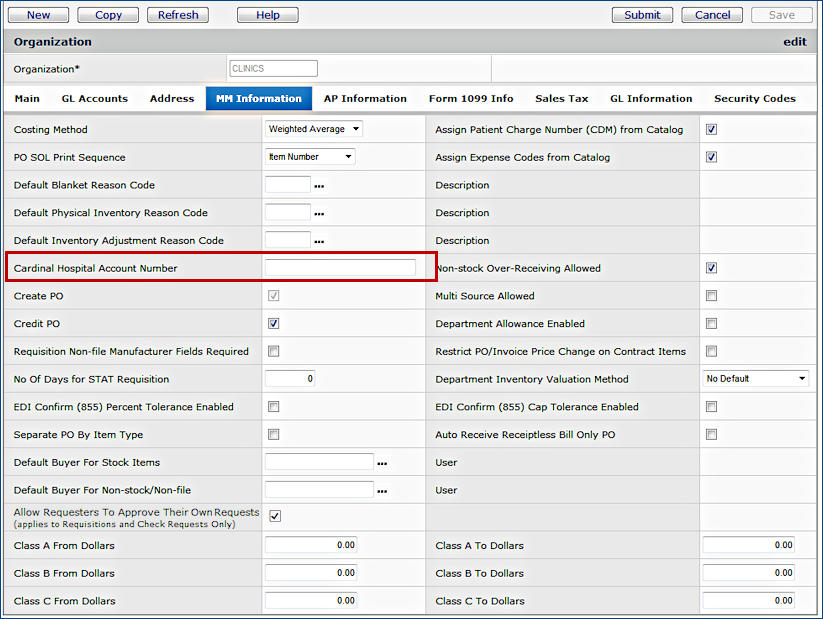Screen dimensions: 823x619
Task: Open the GL Accounts tab
Action: 95,99
